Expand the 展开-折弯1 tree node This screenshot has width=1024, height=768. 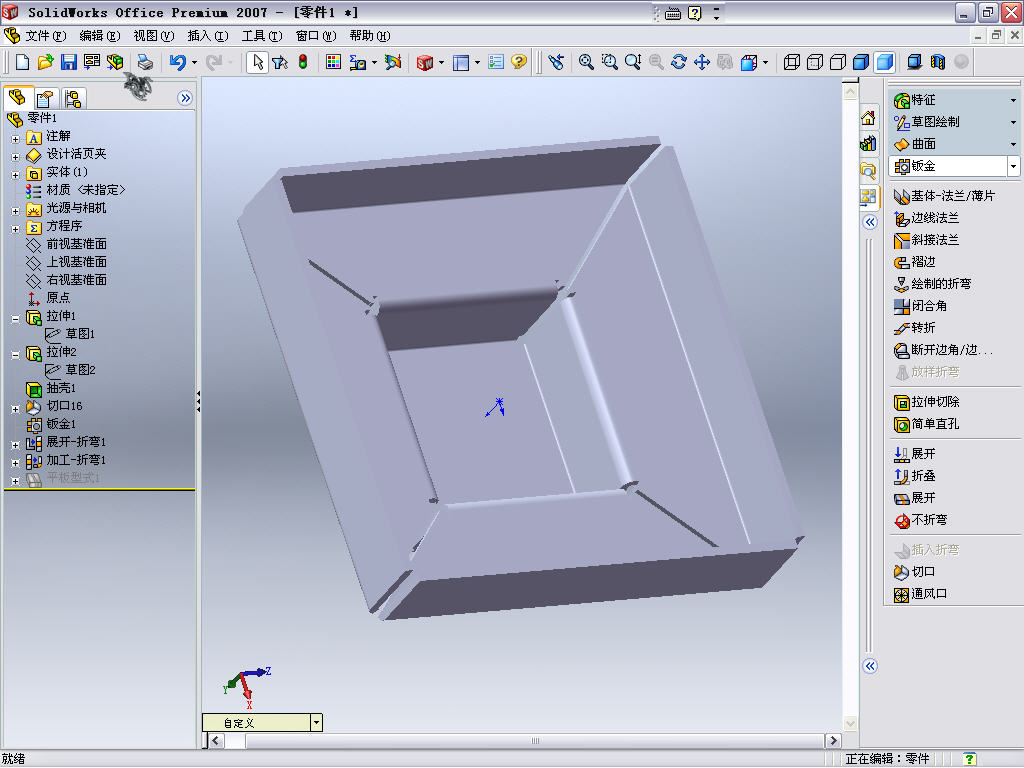[16, 445]
